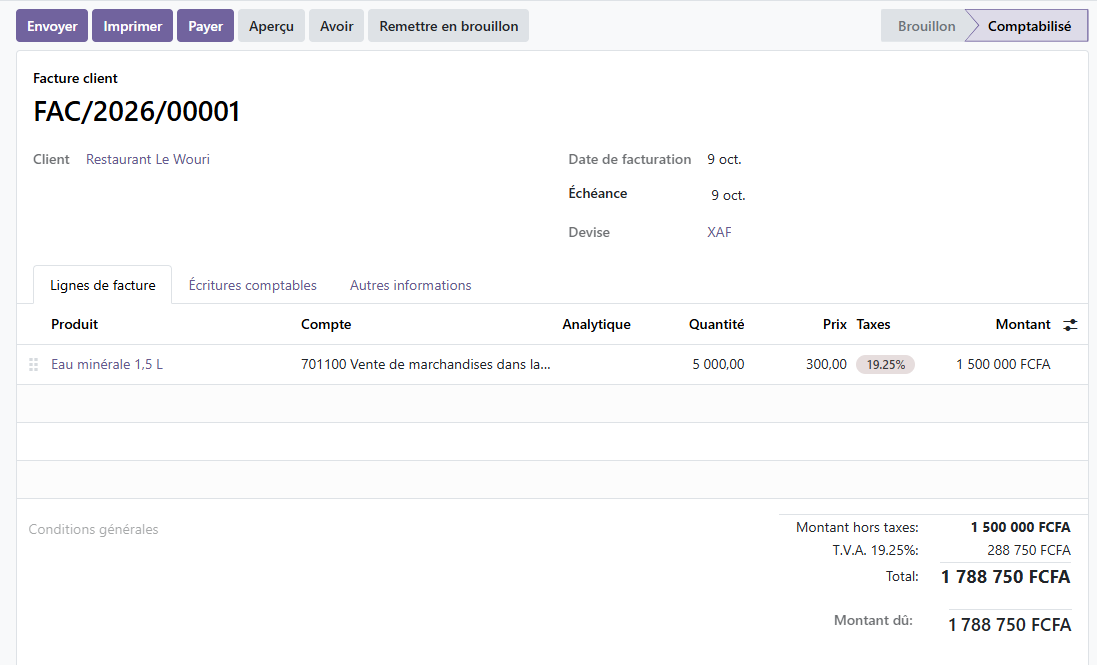Click the 701100 Vente de marchandises account cell
The image size is (1097, 665).
coord(425,364)
